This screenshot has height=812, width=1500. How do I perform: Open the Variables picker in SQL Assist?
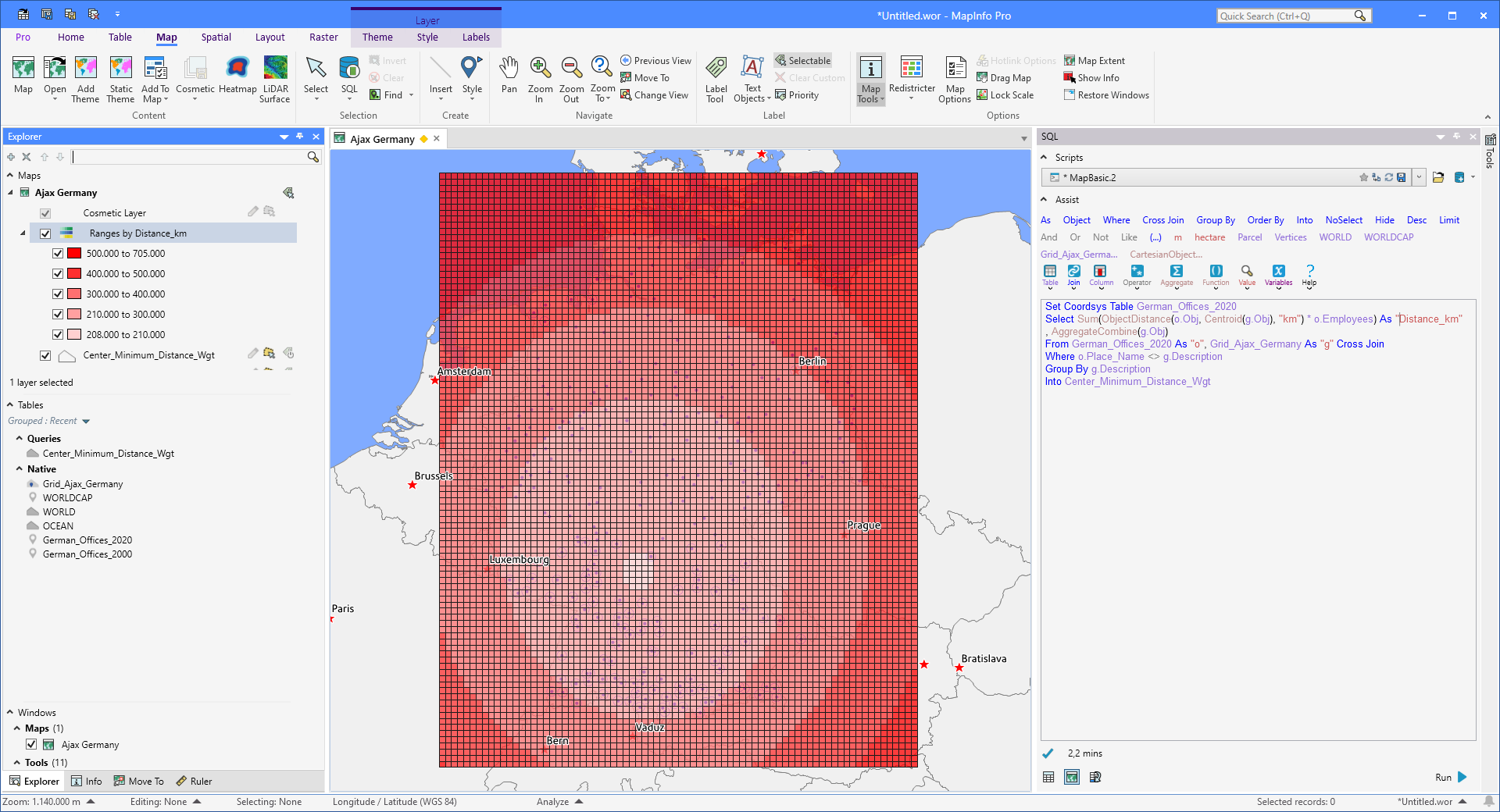(x=1278, y=275)
